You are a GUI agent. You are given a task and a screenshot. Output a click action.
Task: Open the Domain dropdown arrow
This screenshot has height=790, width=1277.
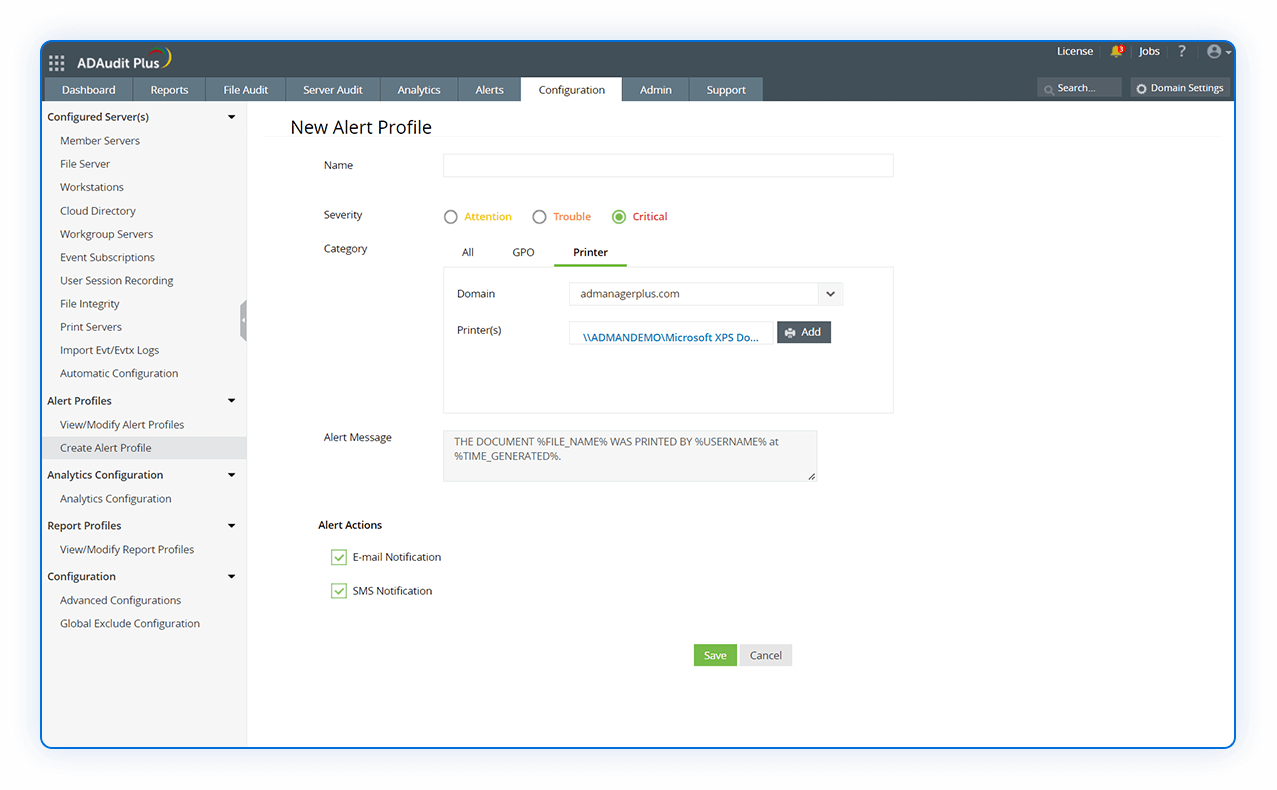(831, 294)
